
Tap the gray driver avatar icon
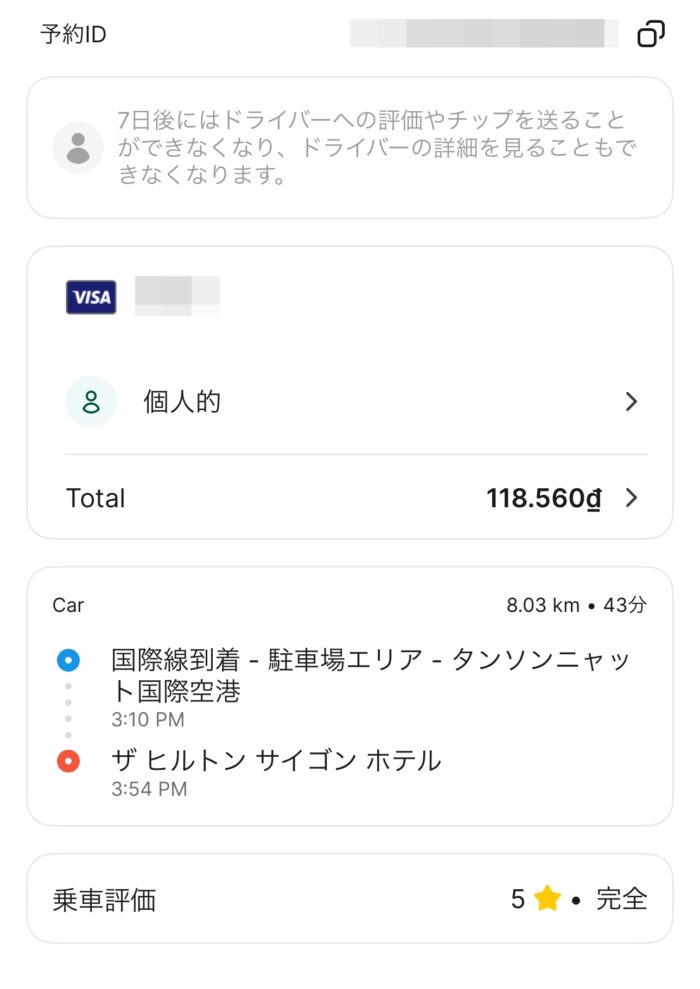click(78, 148)
